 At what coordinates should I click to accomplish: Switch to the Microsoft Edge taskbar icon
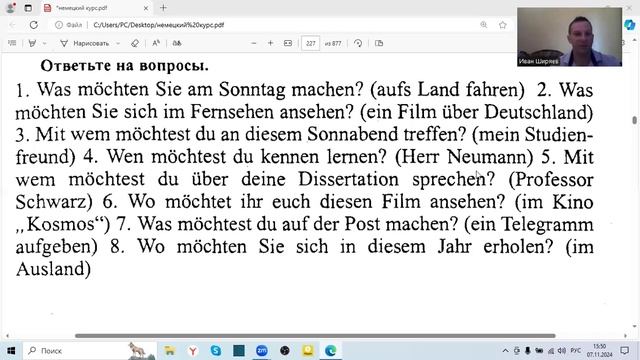pyautogui.click(x=331, y=351)
